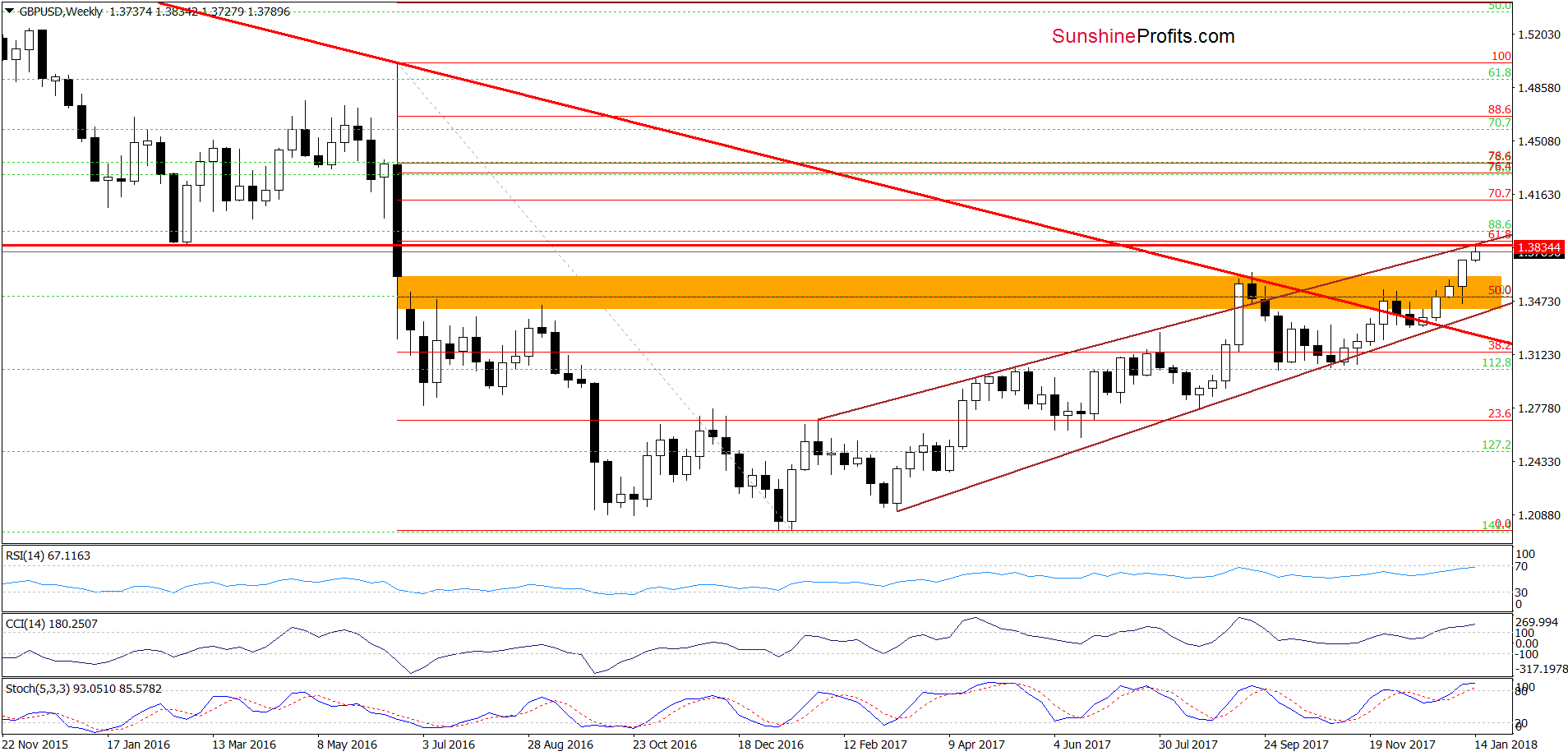Viewport: 1568px width, 756px height.
Task: Select the GBPUSD,Weekly chart title text
Action: (x=61, y=12)
